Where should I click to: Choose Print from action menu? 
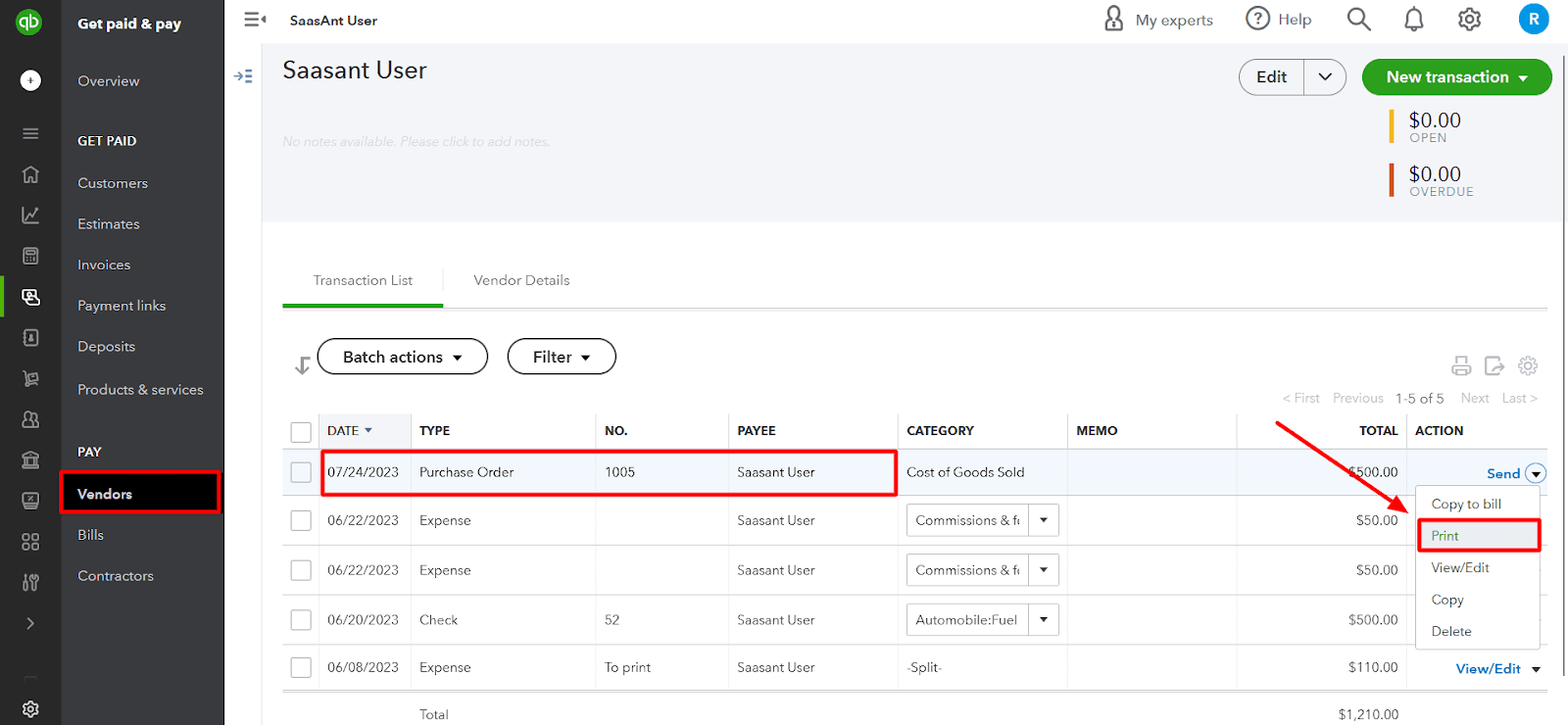pos(1479,536)
